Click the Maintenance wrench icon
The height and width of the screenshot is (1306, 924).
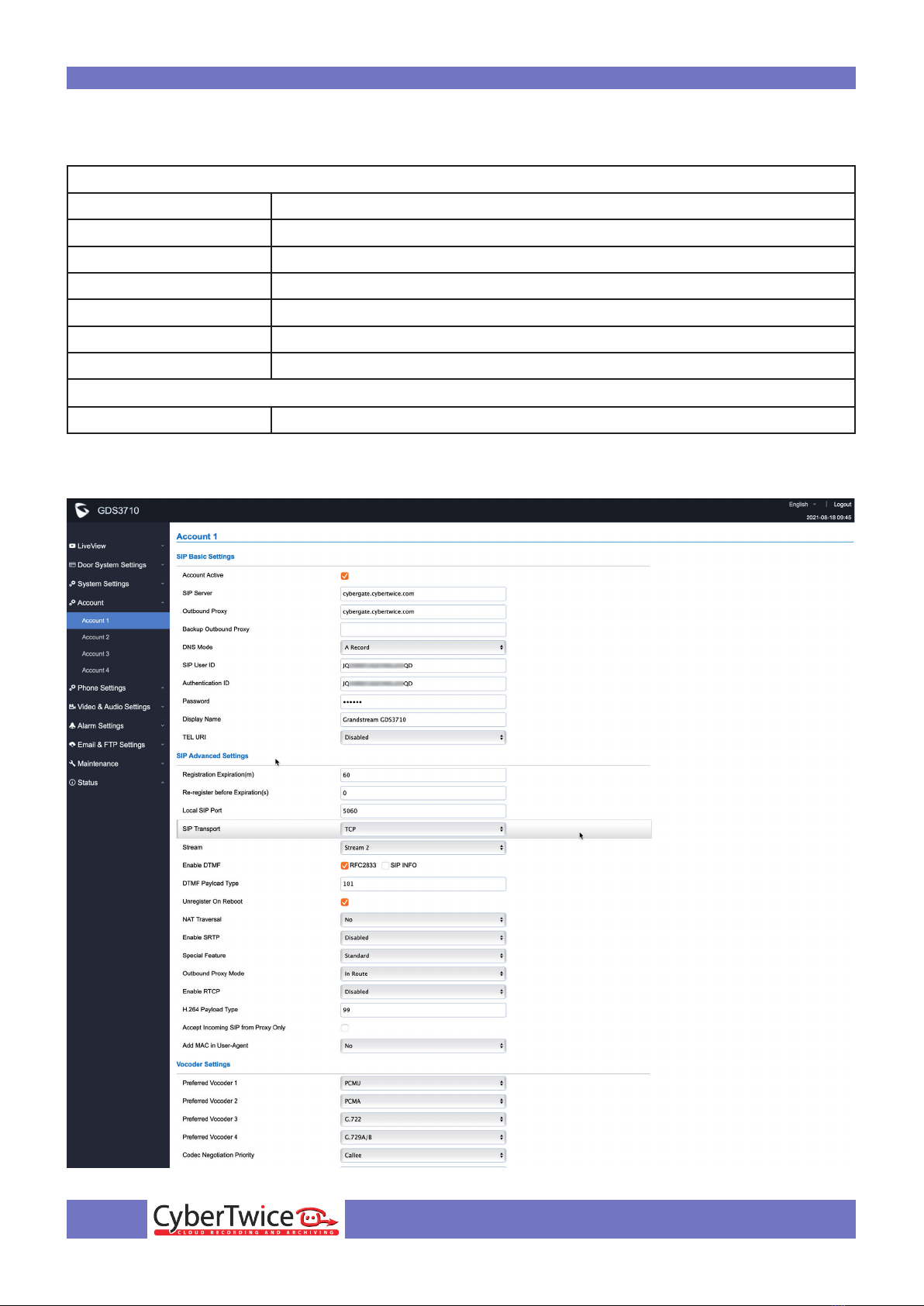(x=72, y=764)
